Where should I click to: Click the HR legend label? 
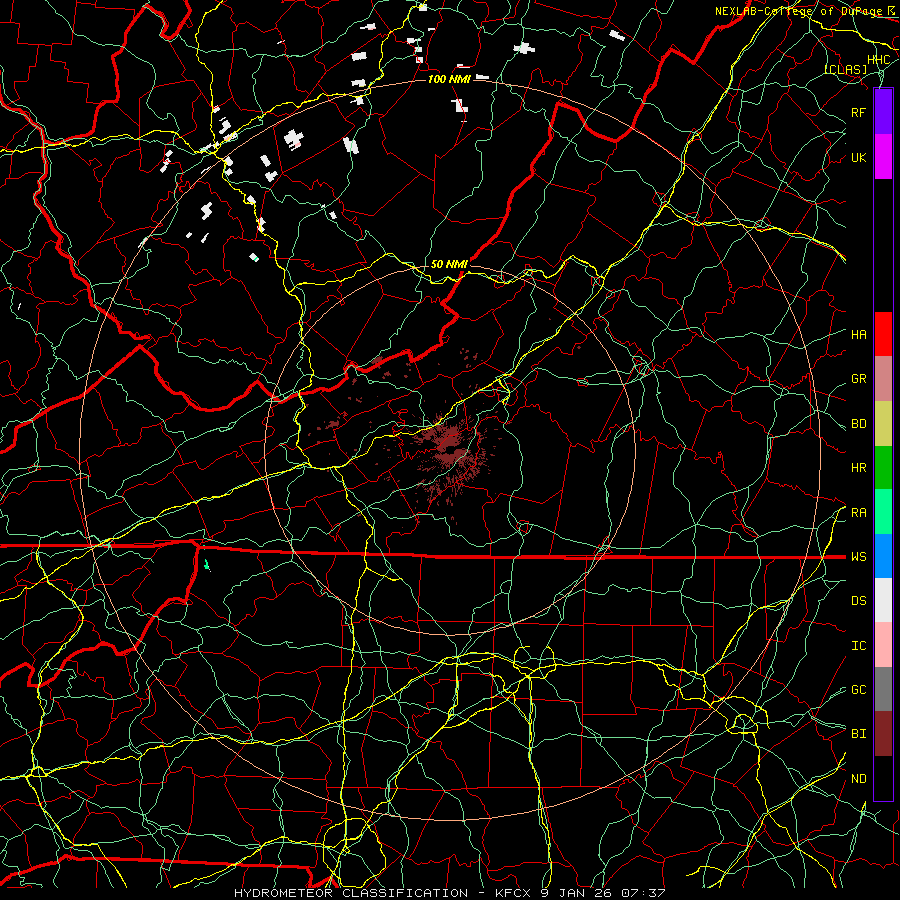(x=859, y=468)
